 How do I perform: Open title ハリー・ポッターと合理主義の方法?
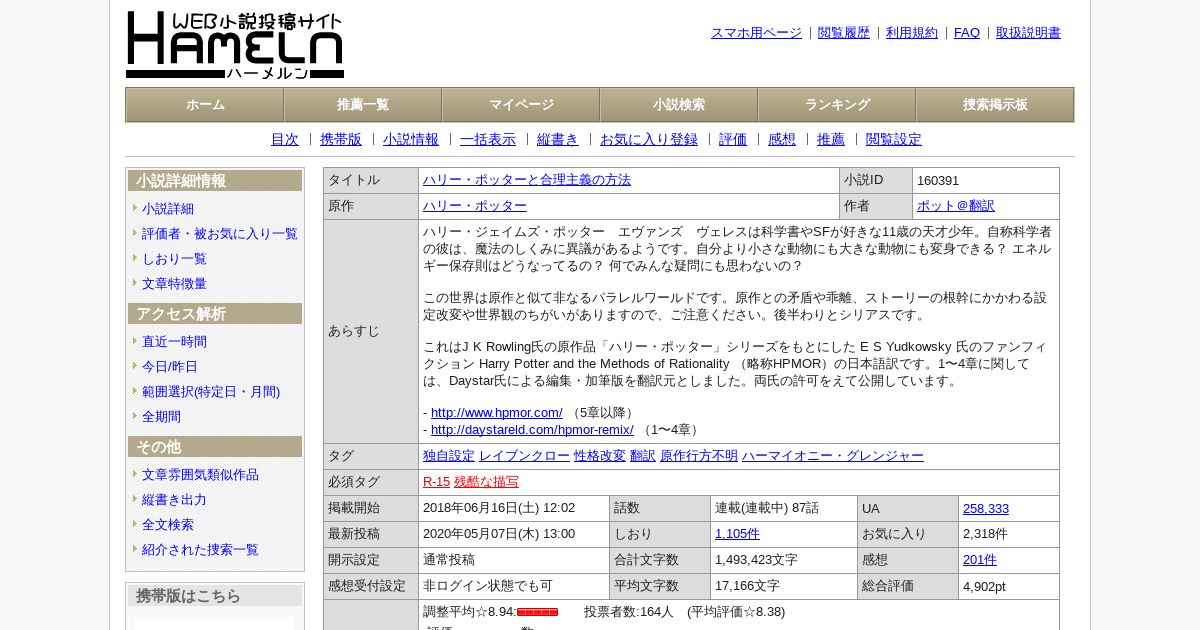(527, 181)
